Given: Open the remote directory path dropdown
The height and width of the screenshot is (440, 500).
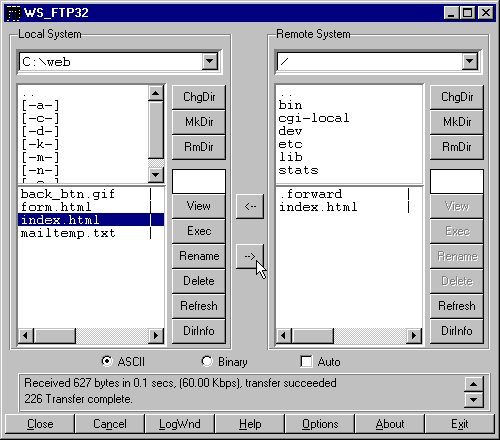Looking at the screenshot, I should pyautogui.click(x=470, y=61).
